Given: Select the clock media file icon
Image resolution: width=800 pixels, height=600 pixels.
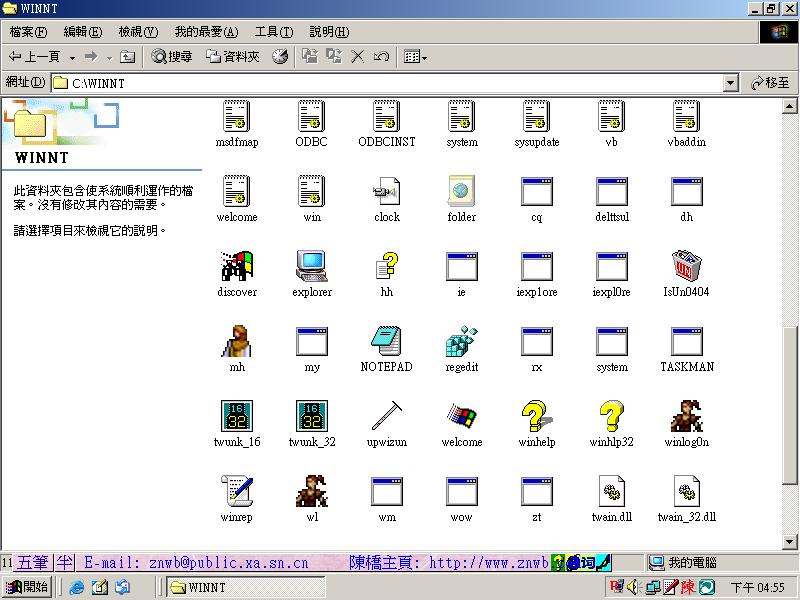Looking at the screenshot, I should [x=387, y=191].
